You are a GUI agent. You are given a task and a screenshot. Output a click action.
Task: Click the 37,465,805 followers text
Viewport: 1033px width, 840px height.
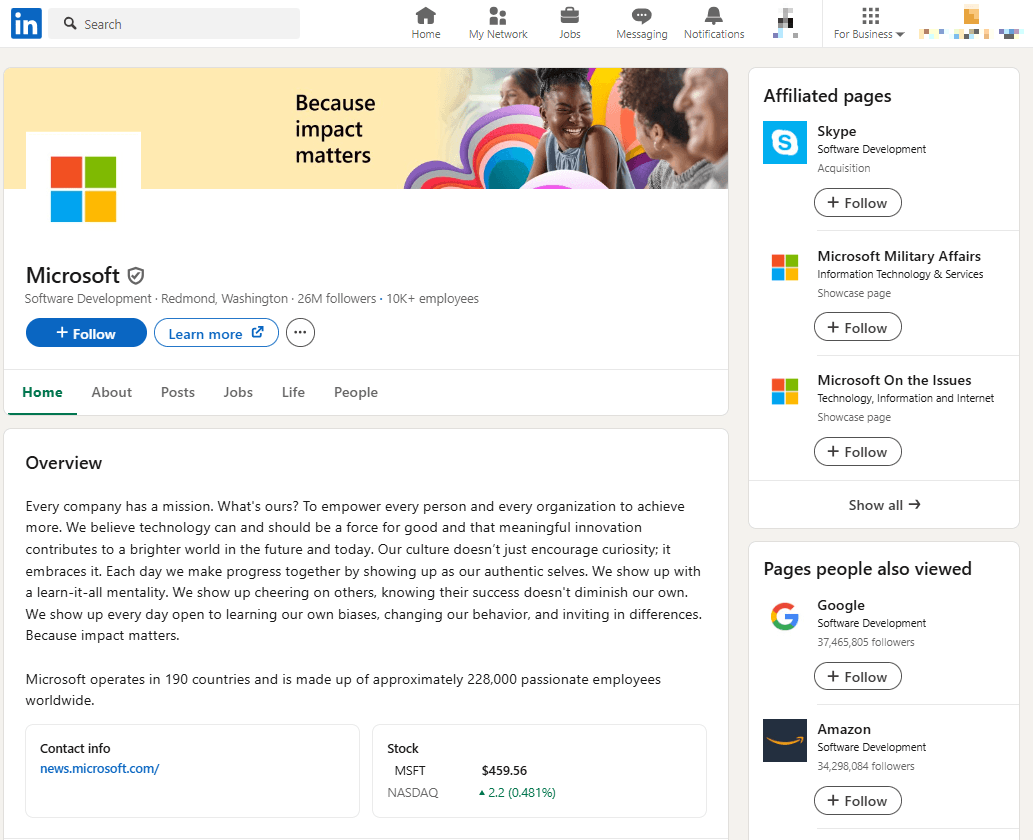(866, 642)
